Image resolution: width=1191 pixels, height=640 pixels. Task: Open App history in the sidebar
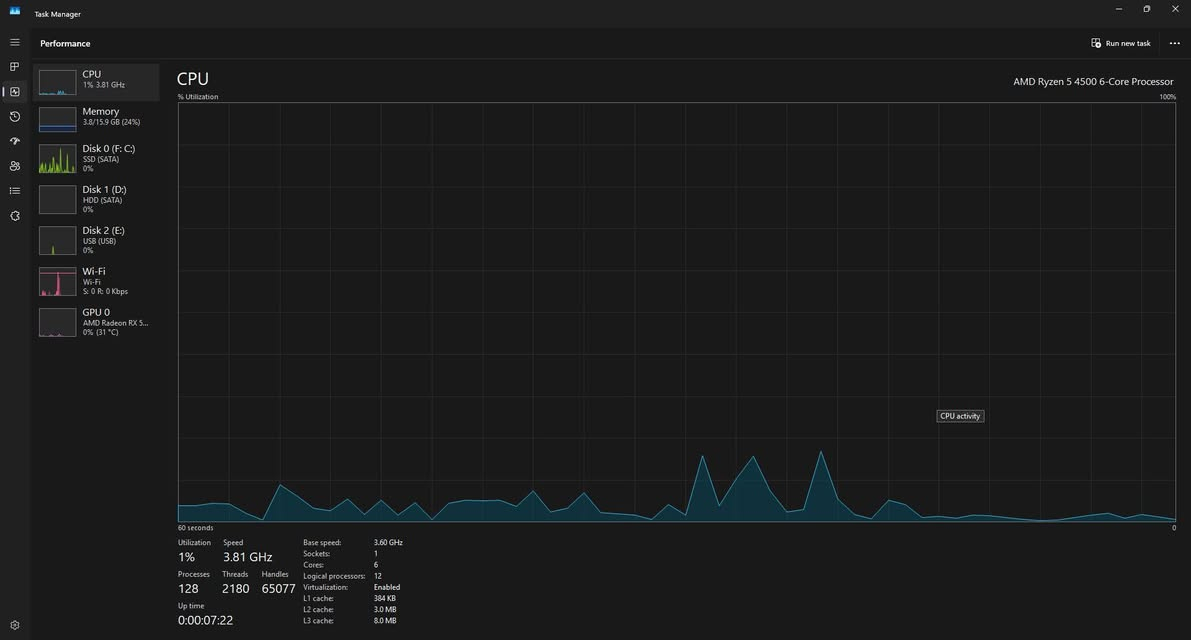coord(15,117)
